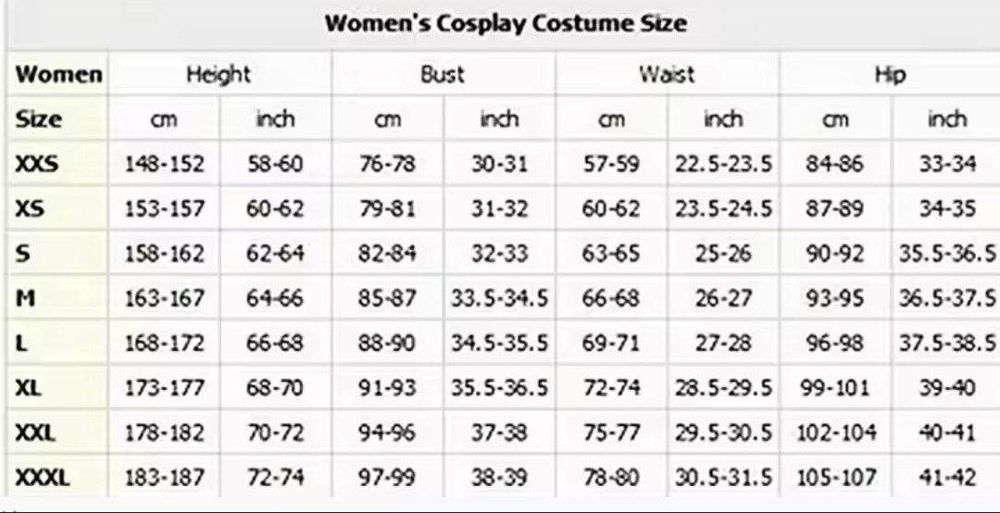Screen dimensions: 1000x513
Task: Select the XS size row label
Action: click(29, 208)
